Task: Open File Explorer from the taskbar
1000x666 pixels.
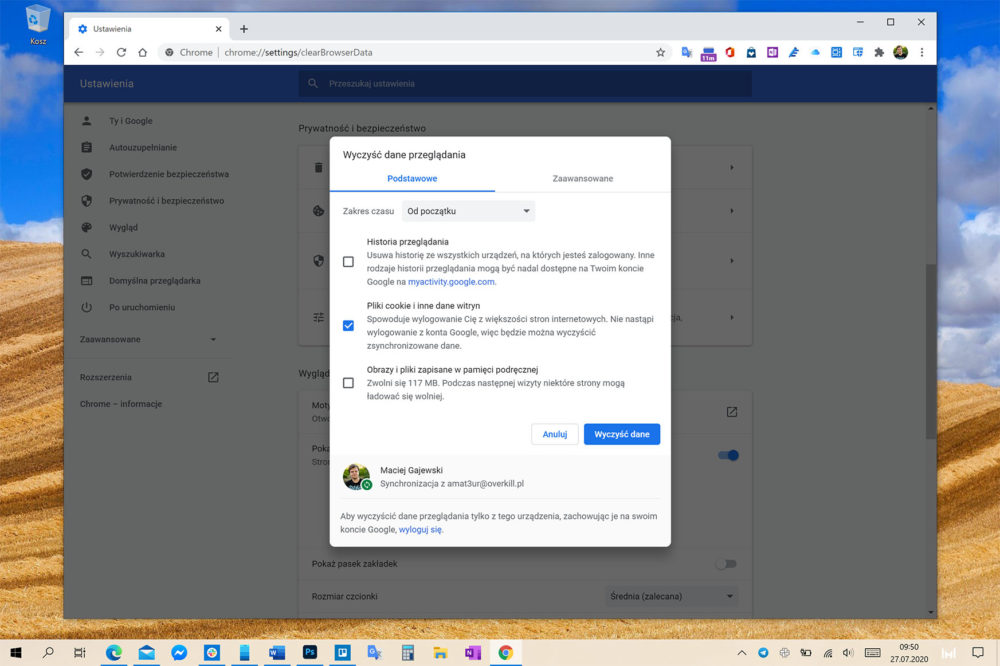Action: click(x=440, y=652)
